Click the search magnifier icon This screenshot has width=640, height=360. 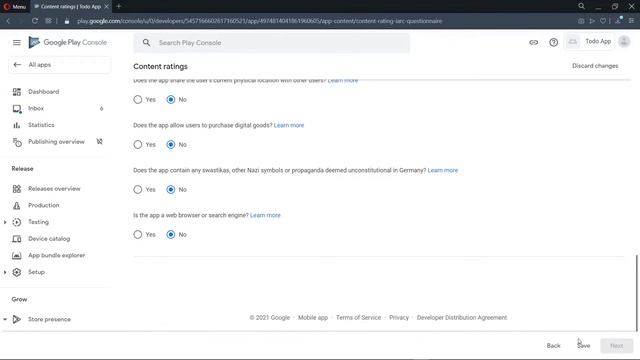147,42
